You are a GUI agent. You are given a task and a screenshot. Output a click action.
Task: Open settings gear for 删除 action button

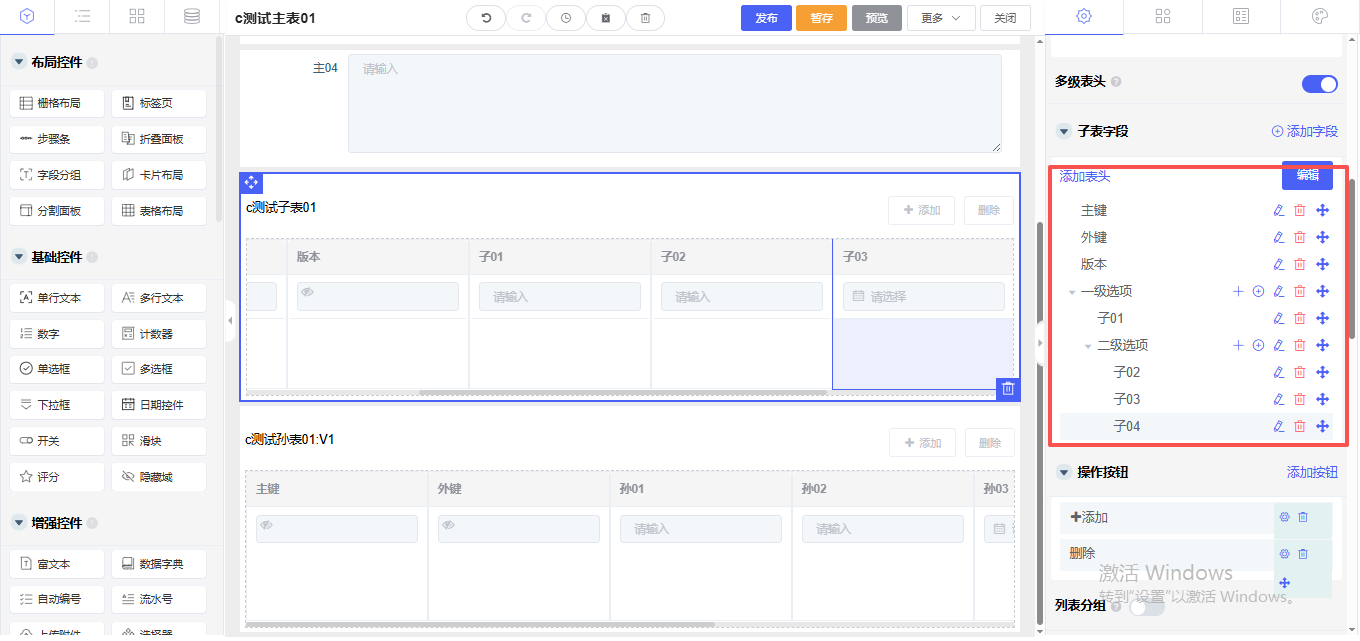[1284, 553]
